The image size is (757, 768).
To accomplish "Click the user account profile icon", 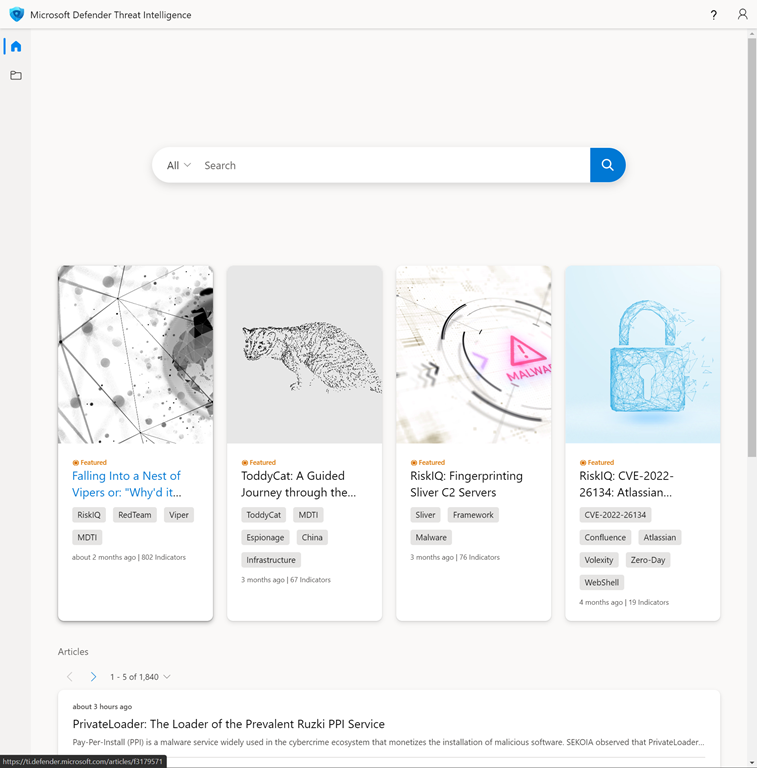I will coord(742,15).
